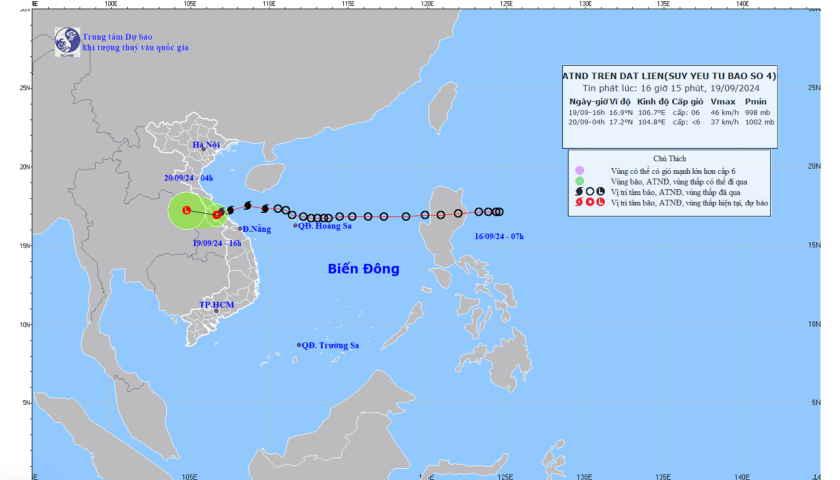Click the QĐ. Hoàng Sa location dot

(x=295, y=226)
